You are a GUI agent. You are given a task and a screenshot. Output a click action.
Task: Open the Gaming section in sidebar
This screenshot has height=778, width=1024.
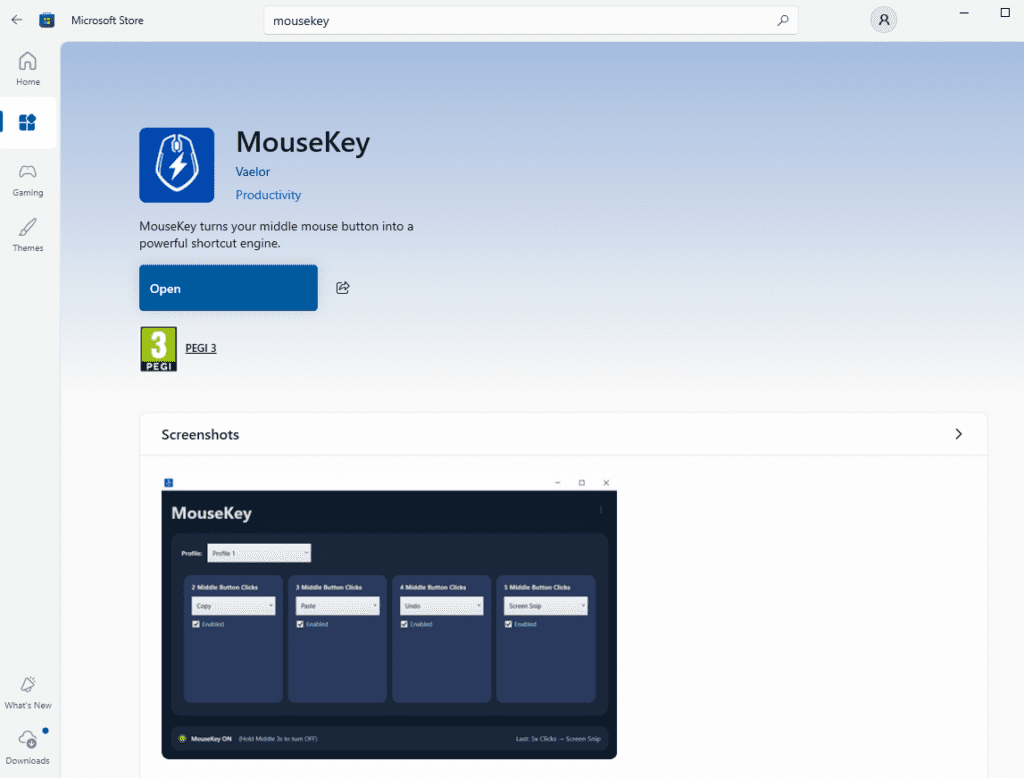point(27,180)
